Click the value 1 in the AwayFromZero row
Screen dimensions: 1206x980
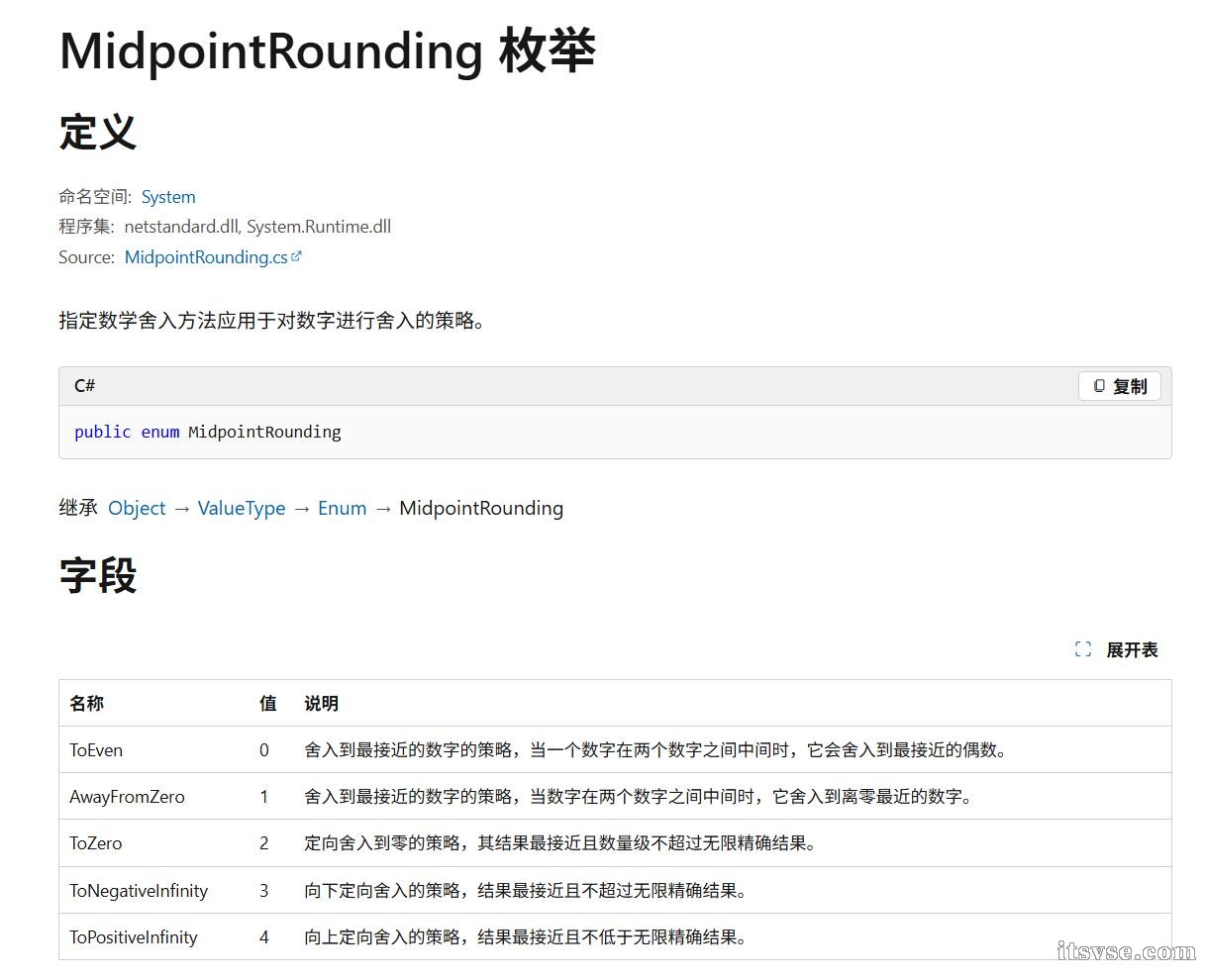click(264, 797)
